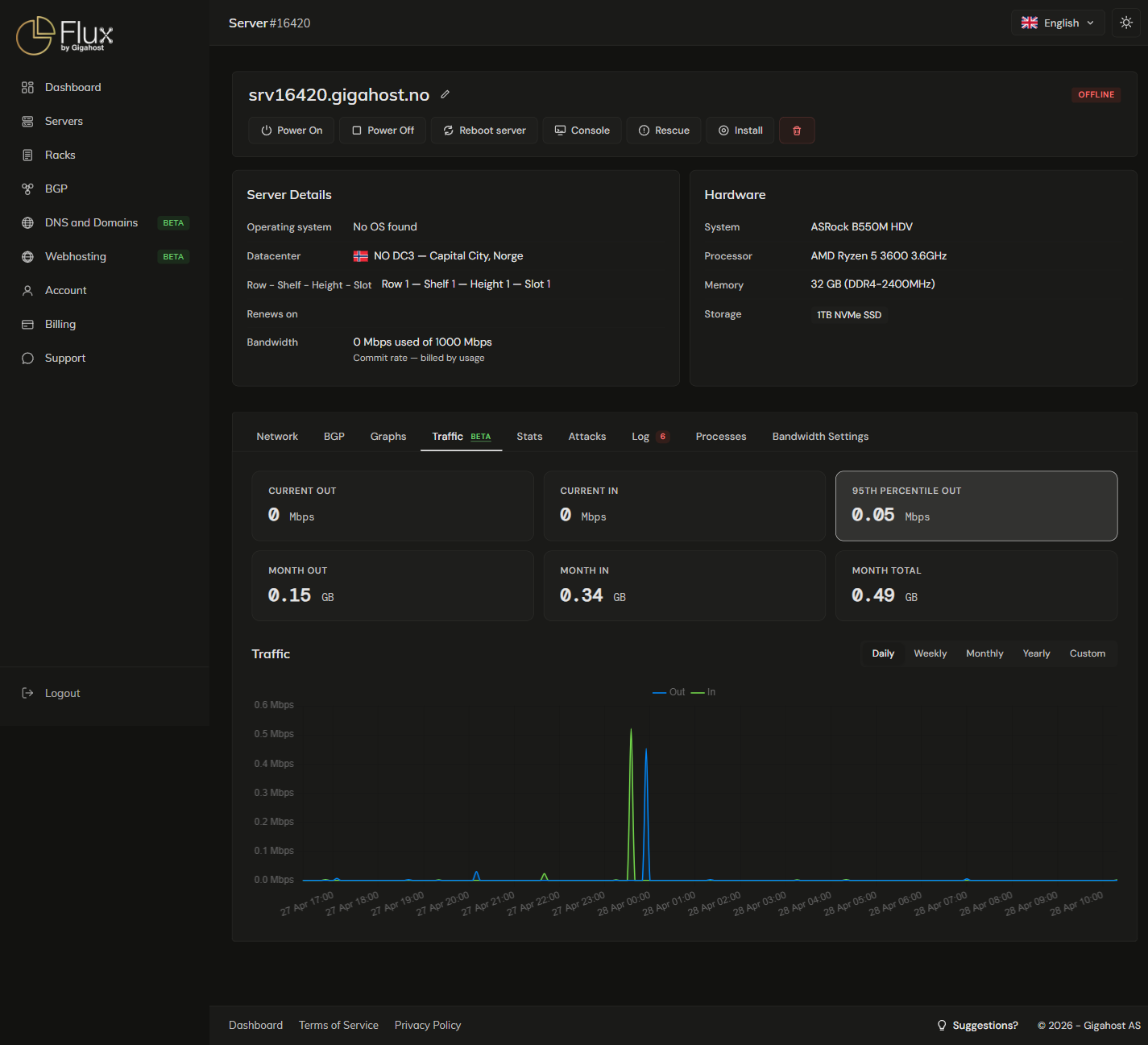This screenshot has width=1148, height=1045.
Task: Select the 95th Percentile Out card
Action: pos(976,506)
